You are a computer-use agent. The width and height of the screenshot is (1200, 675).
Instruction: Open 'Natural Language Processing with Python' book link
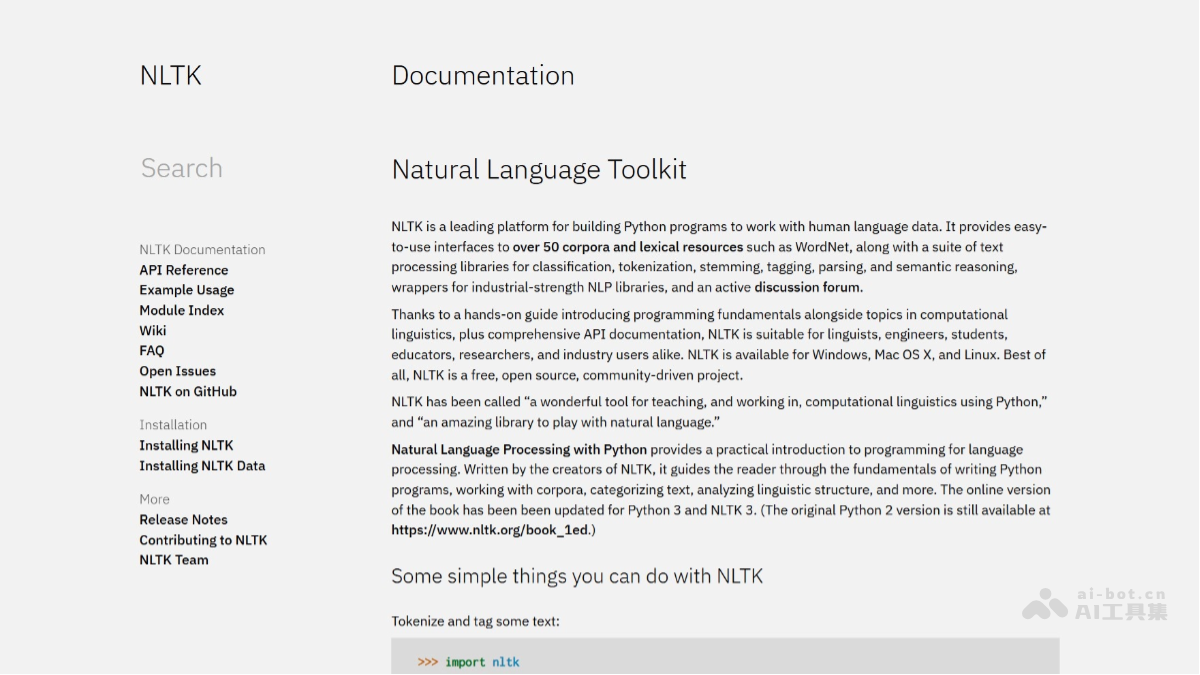click(x=519, y=450)
